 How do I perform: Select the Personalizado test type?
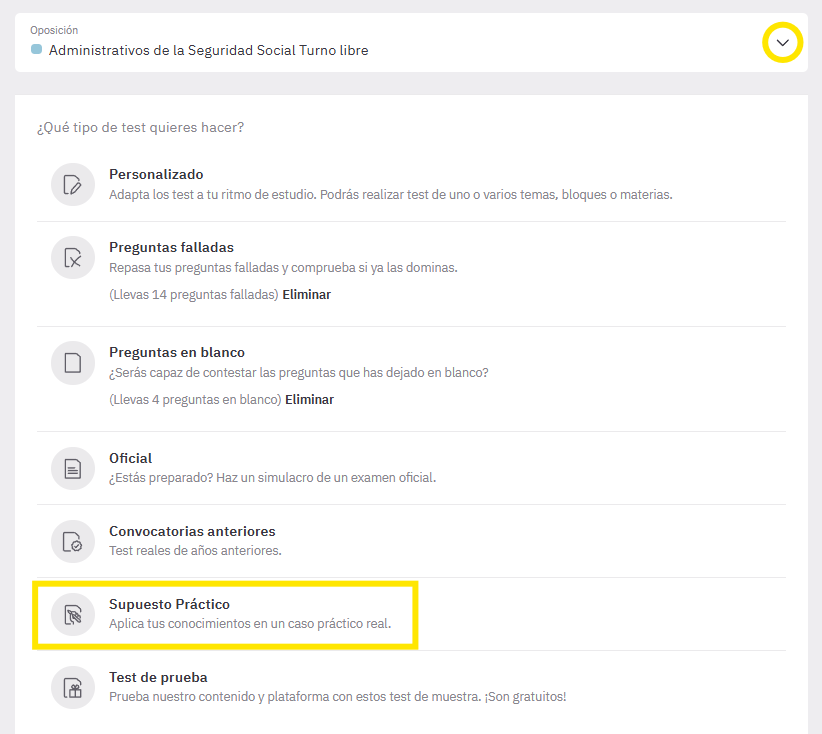(411, 185)
